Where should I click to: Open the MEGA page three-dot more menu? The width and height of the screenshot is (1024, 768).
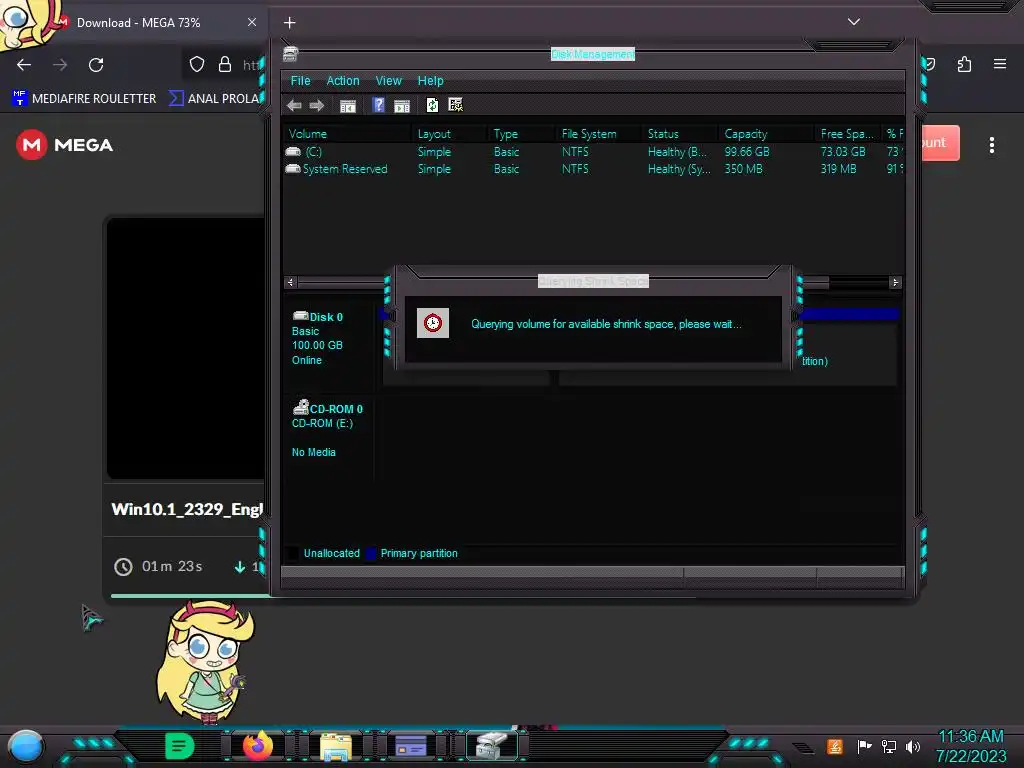pos(991,145)
